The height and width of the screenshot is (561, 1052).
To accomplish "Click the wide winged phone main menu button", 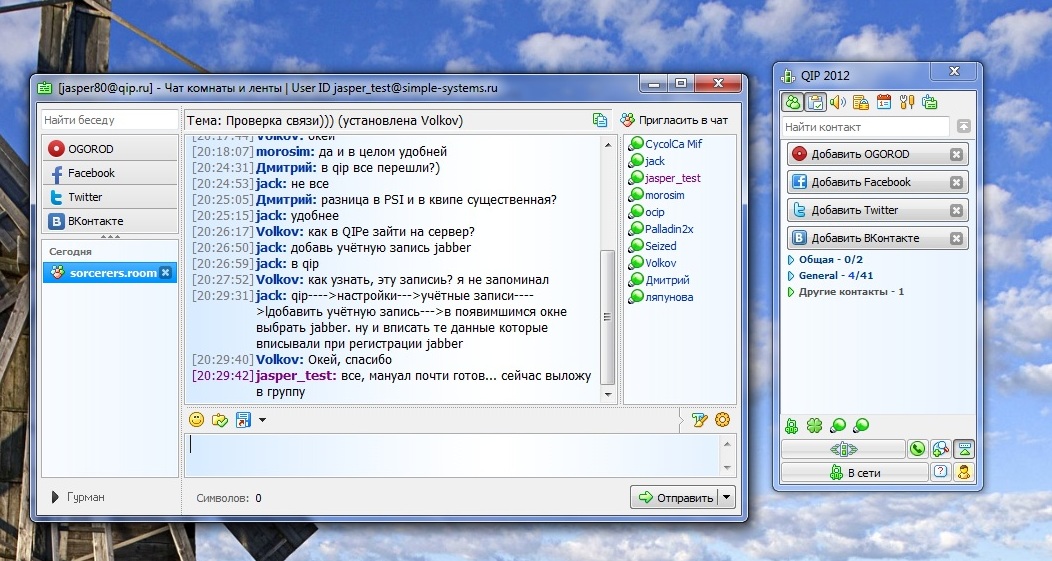I will [843, 449].
